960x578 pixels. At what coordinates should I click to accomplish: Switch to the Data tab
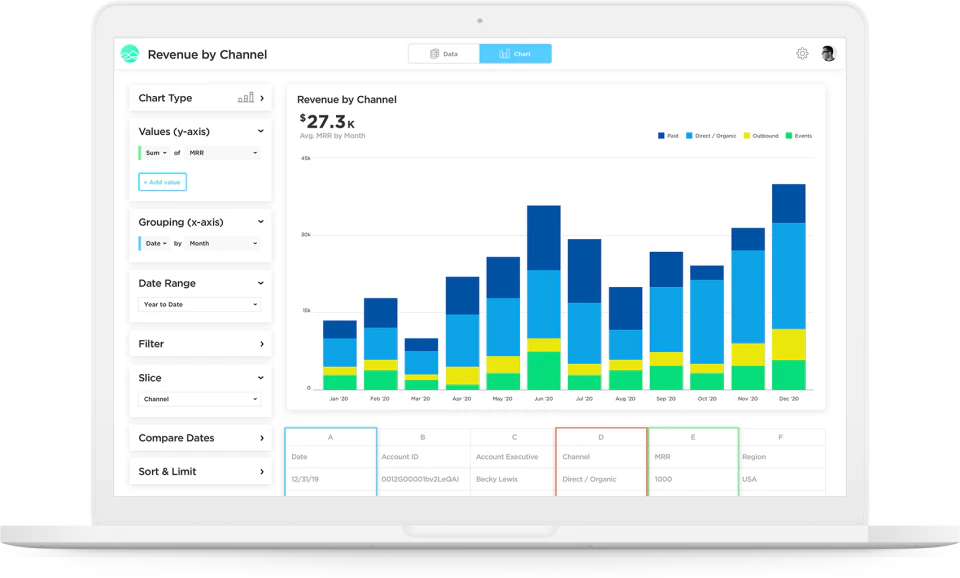pyautogui.click(x=443, y=53)
